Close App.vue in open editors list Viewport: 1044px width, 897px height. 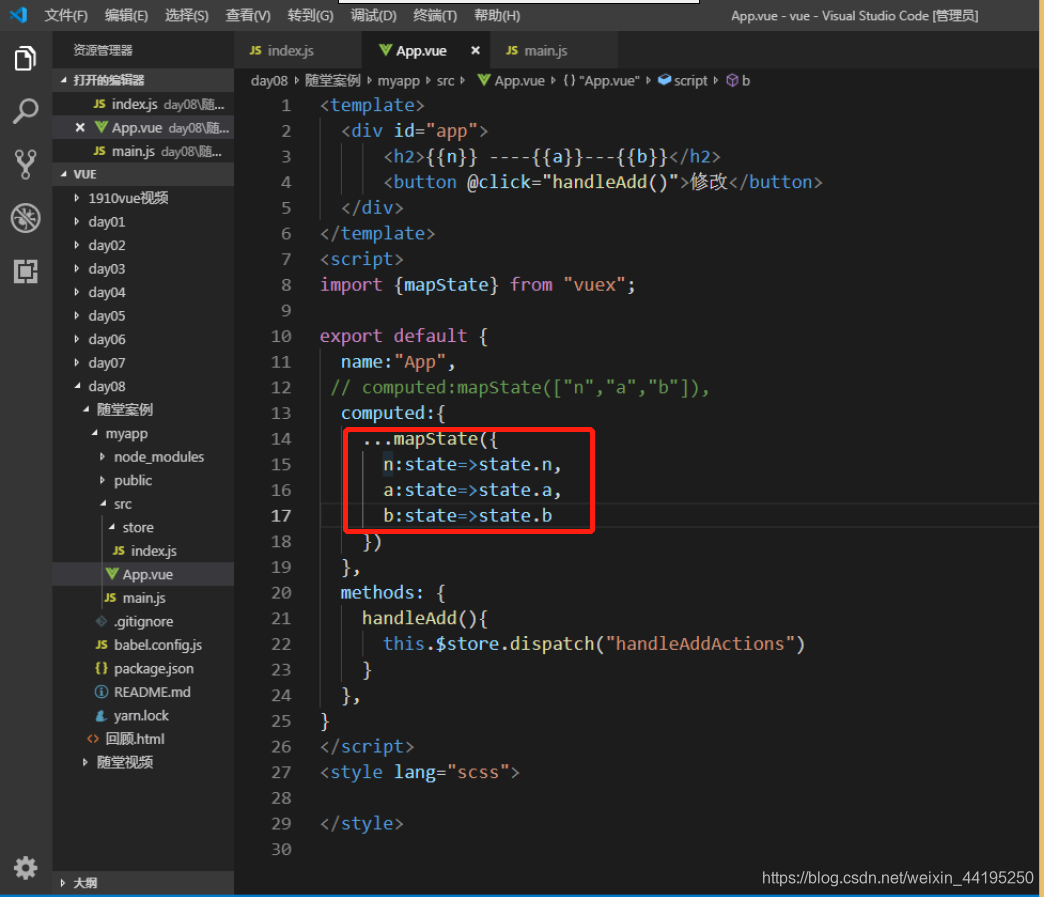coord(80,127)
